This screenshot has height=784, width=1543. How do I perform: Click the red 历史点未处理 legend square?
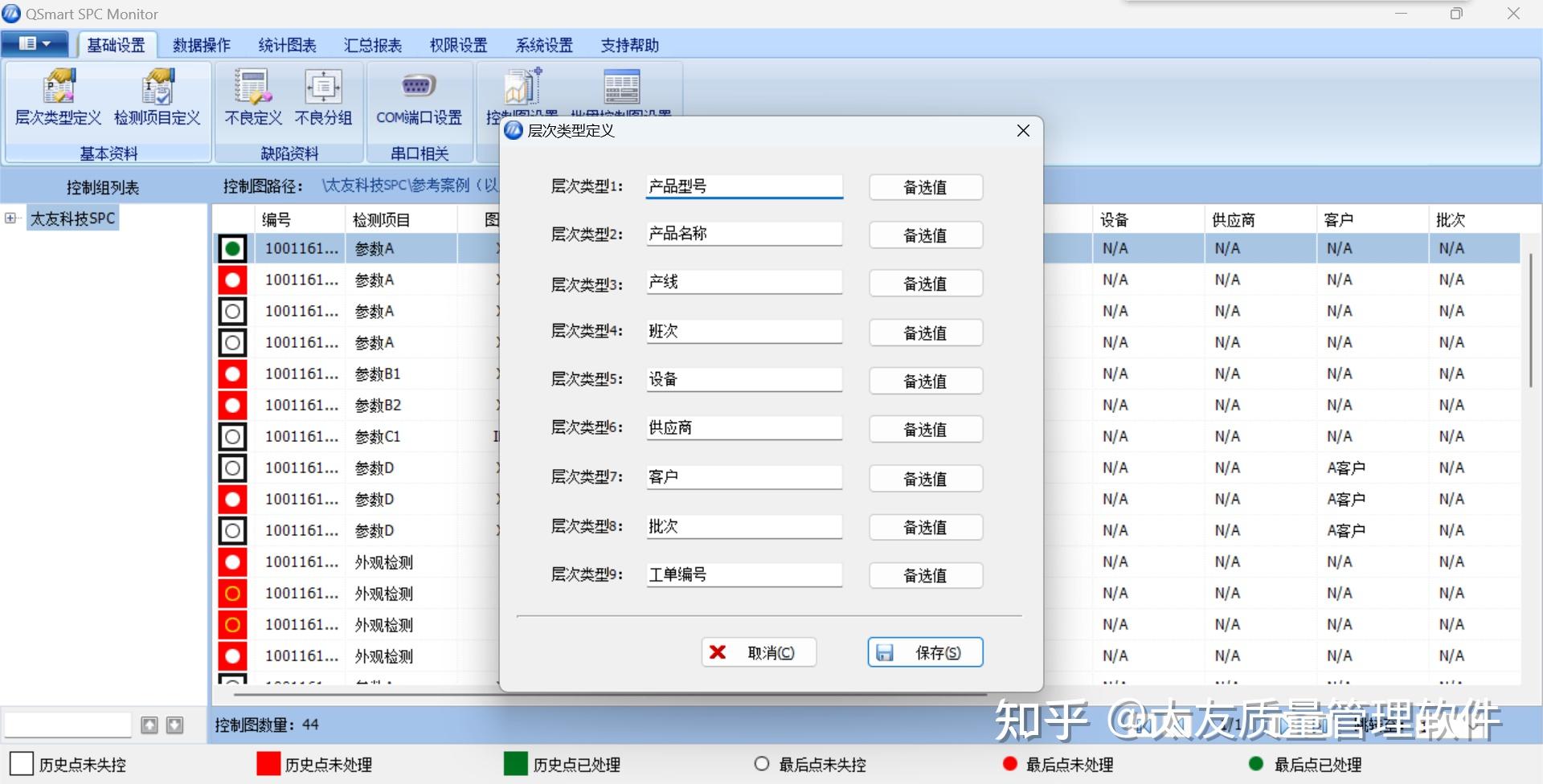(266, 764)
